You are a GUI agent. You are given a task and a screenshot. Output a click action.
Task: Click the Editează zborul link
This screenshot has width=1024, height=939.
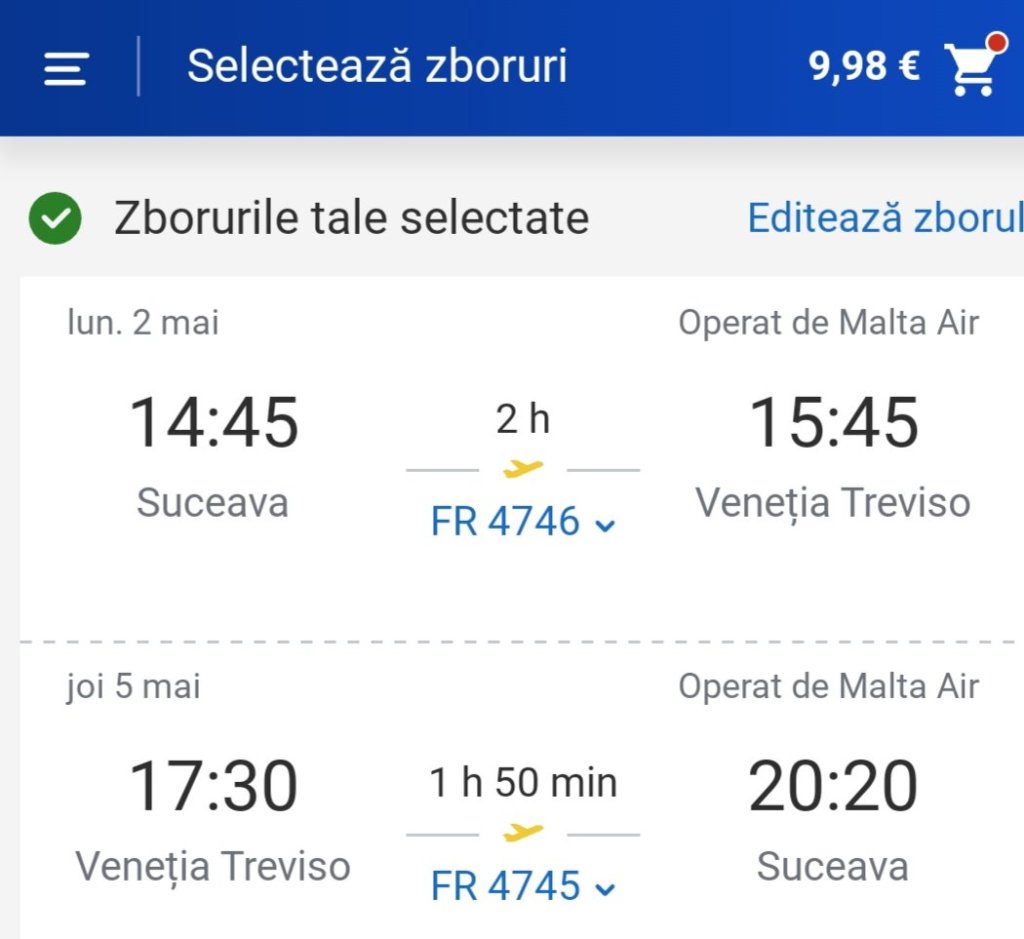click(884, 218)
